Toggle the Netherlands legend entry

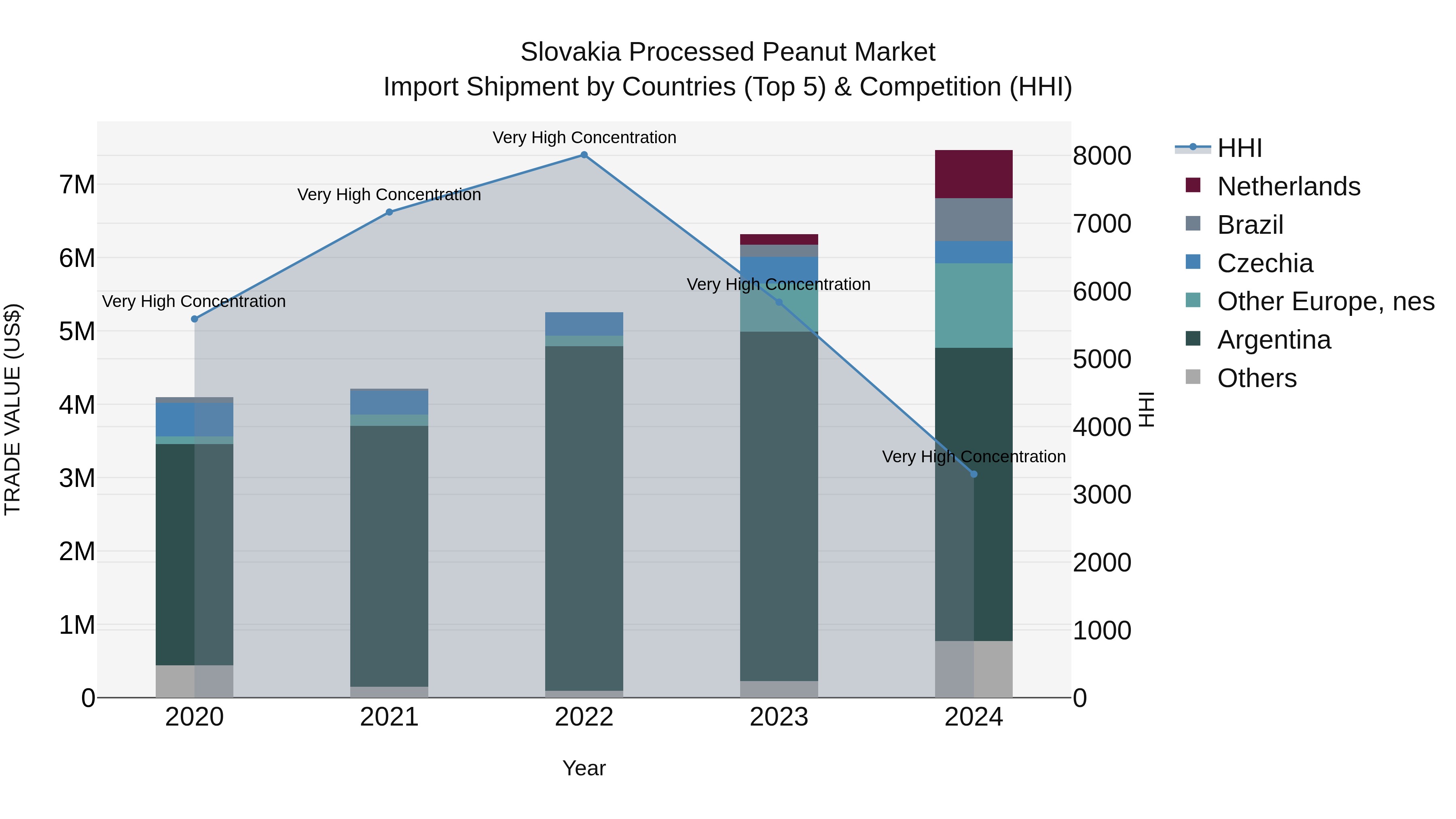1273,186
